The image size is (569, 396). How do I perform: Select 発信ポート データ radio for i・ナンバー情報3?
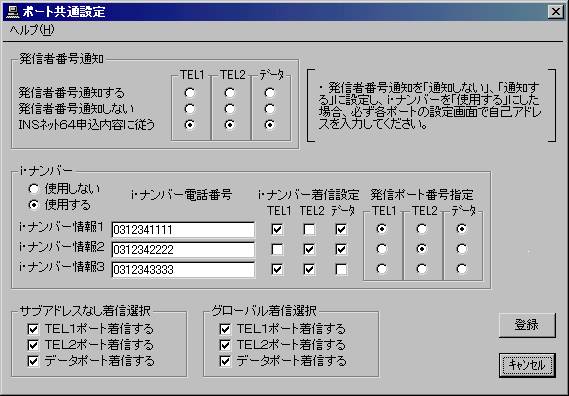pos(462,269)
